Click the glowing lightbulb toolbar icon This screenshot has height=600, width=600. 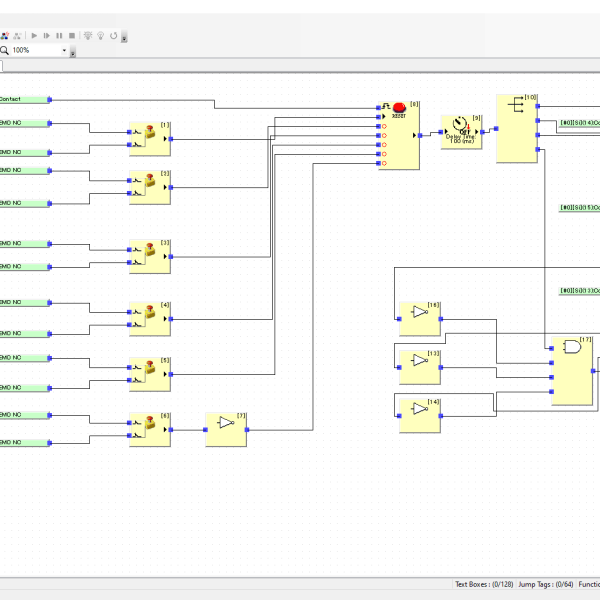(x=88, y=36)
